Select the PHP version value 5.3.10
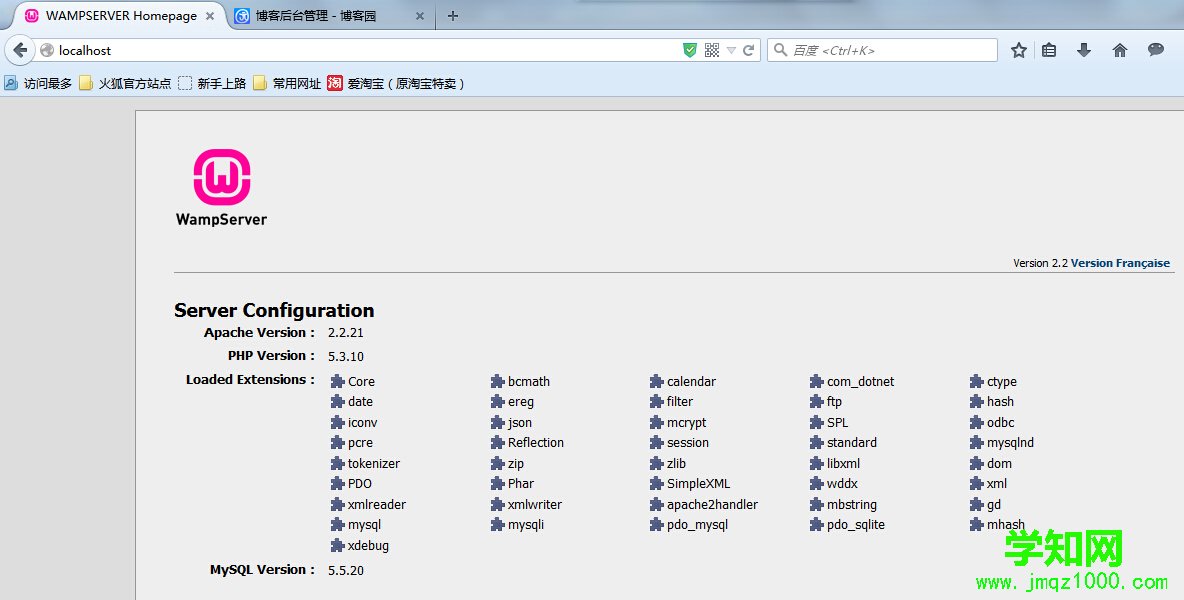 click(x=346, y=356)
